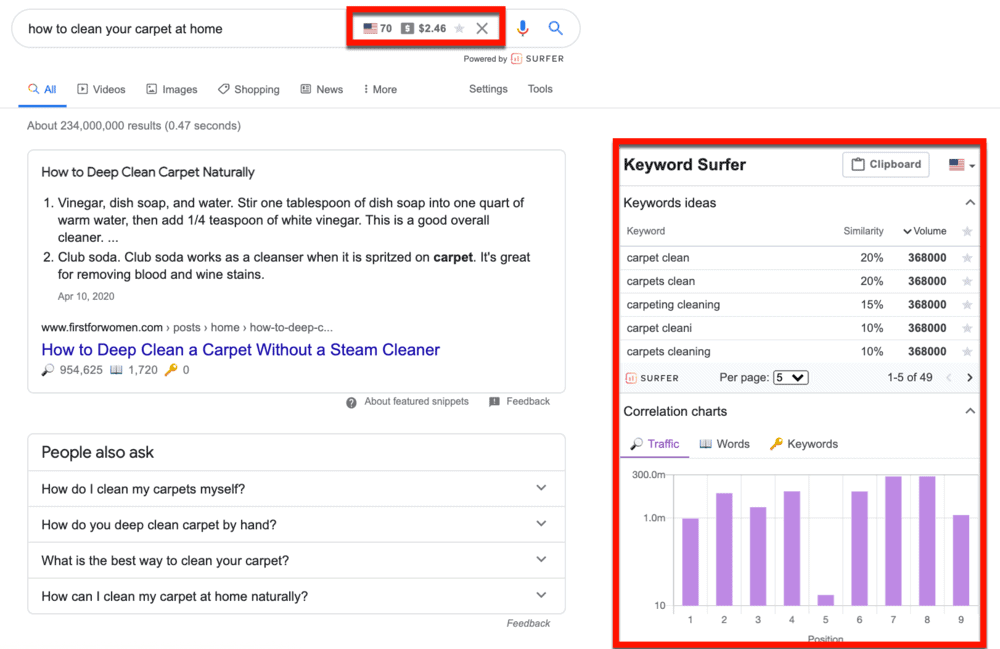Viewport: 1000px width, 649px height.
Task: Click the Clipboard button in Keyword Surfer
Action: (x=885, y=164)
